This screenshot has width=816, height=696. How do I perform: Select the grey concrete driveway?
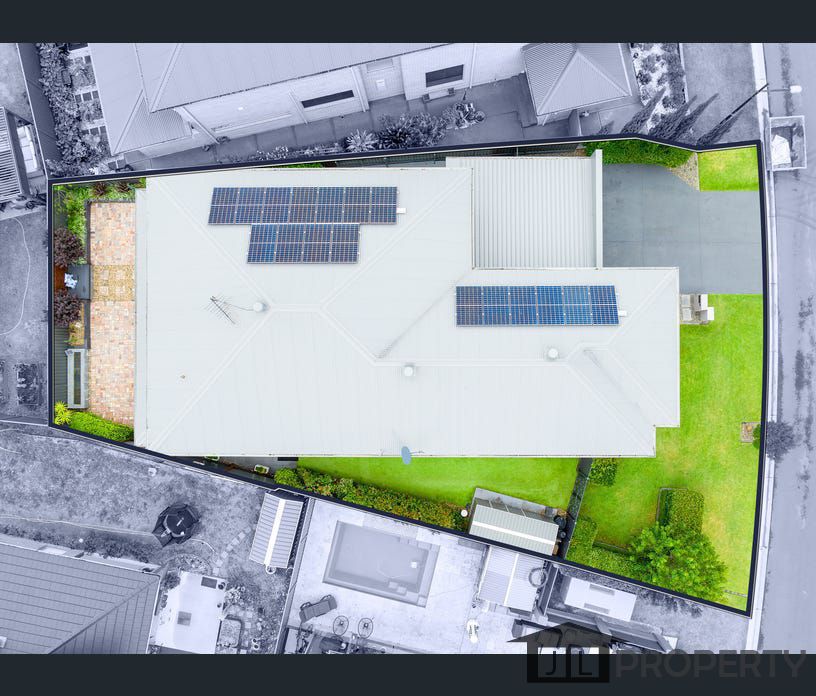(680, 228)
